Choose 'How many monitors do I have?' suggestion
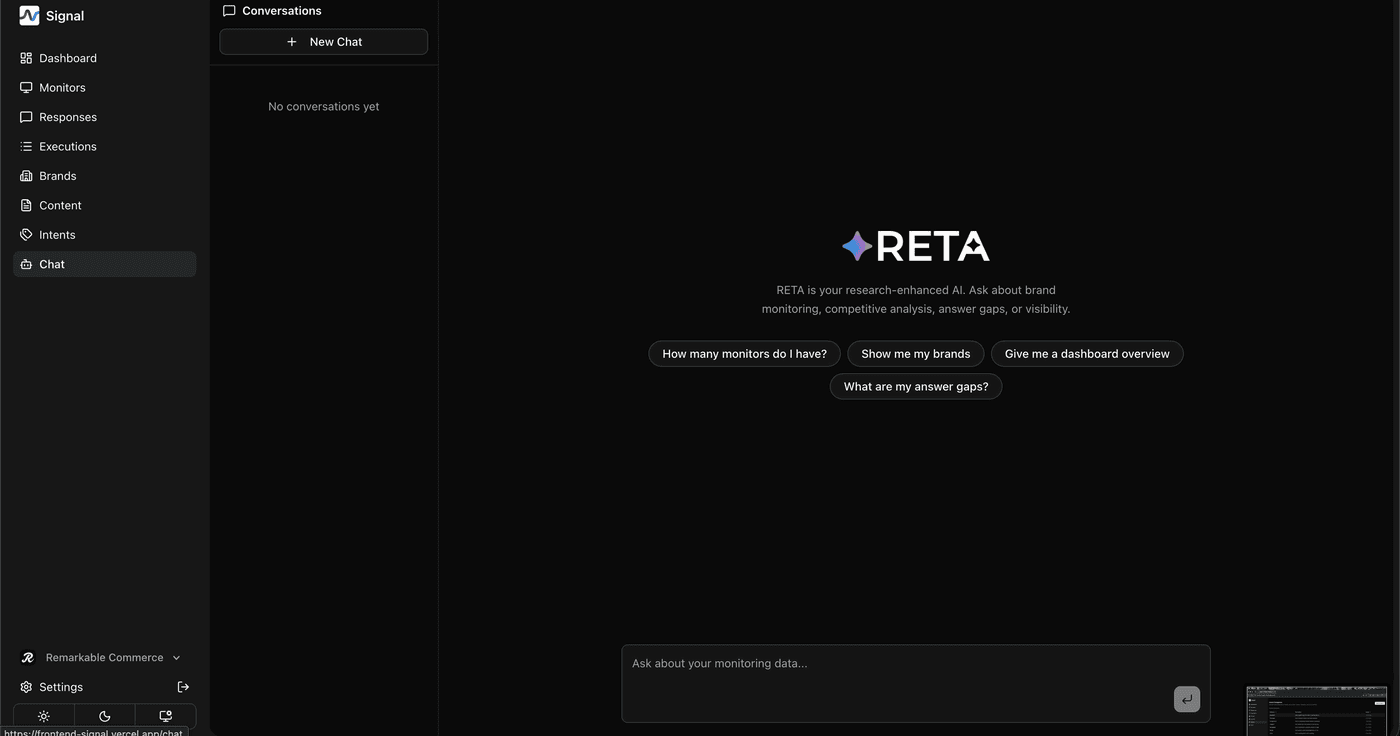This screenshot has height=736, width=1400. (x=745, y=354)
